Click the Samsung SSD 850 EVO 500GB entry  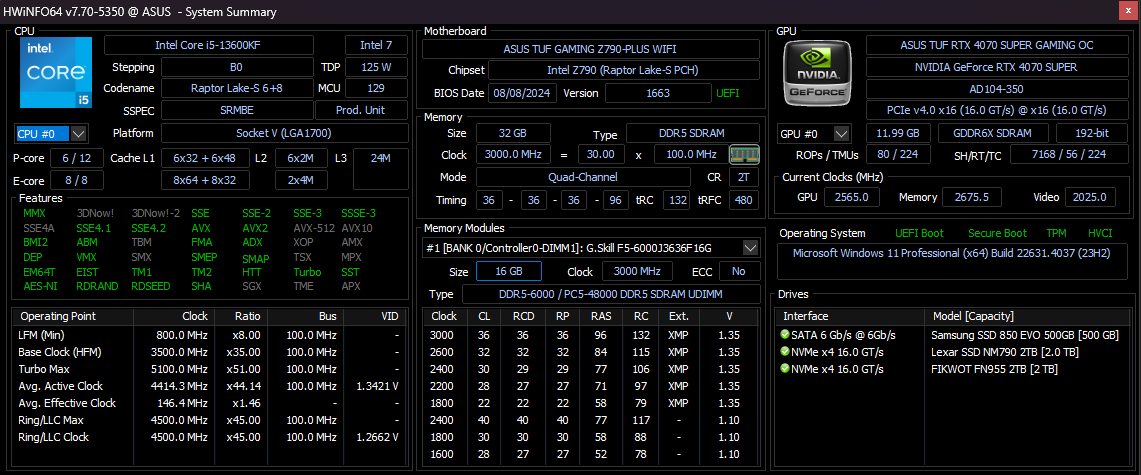coord(1025,335)
